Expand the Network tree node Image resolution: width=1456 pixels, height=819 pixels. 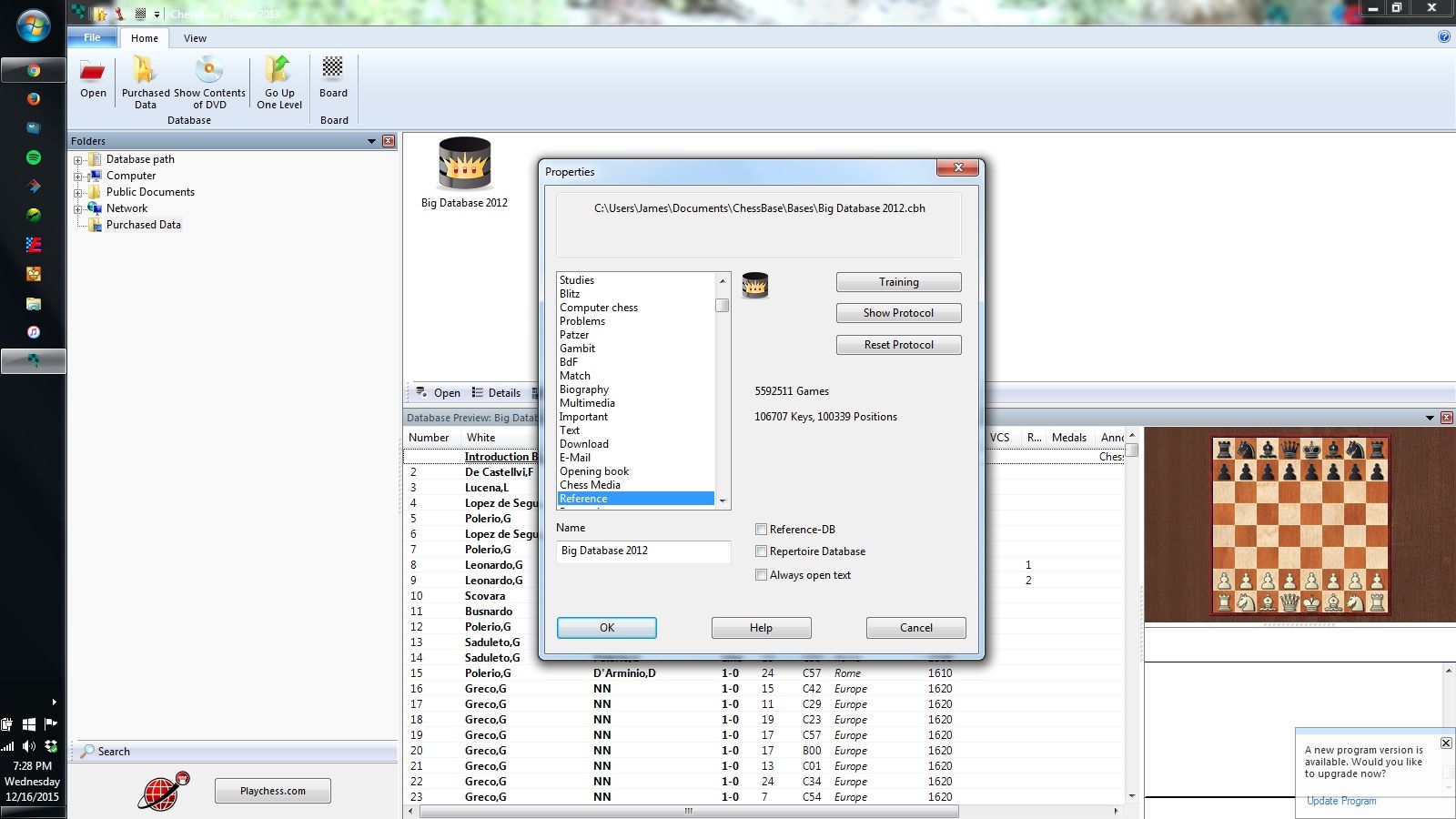78,209
